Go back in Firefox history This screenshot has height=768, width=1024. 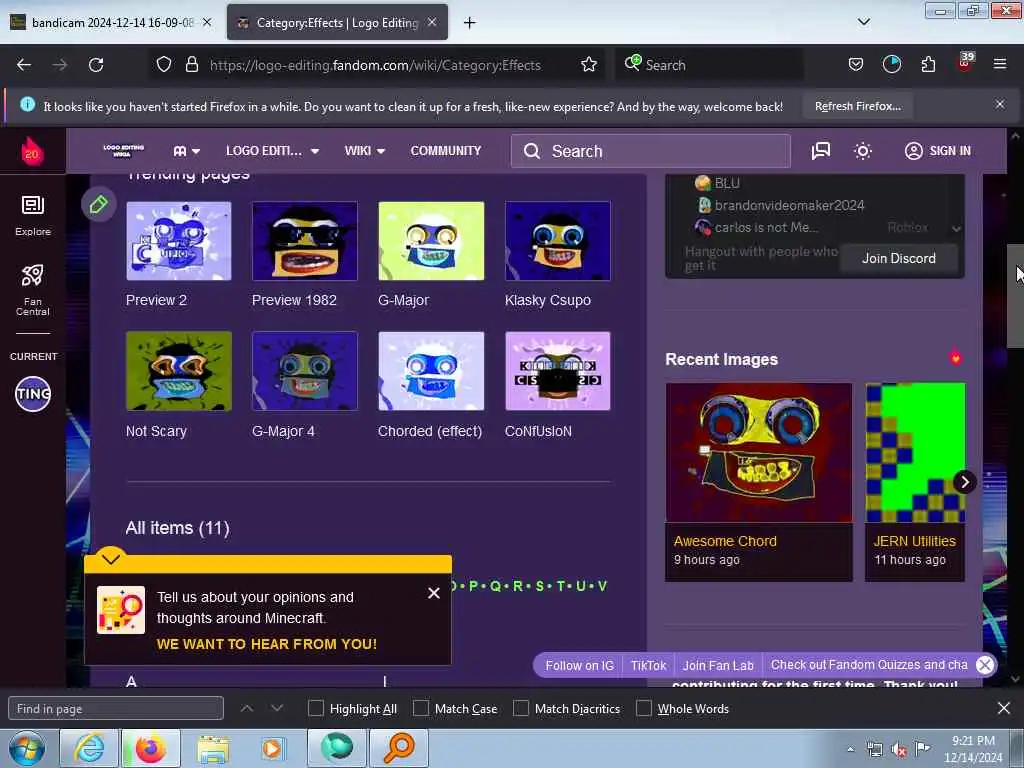tap(24, 65)
